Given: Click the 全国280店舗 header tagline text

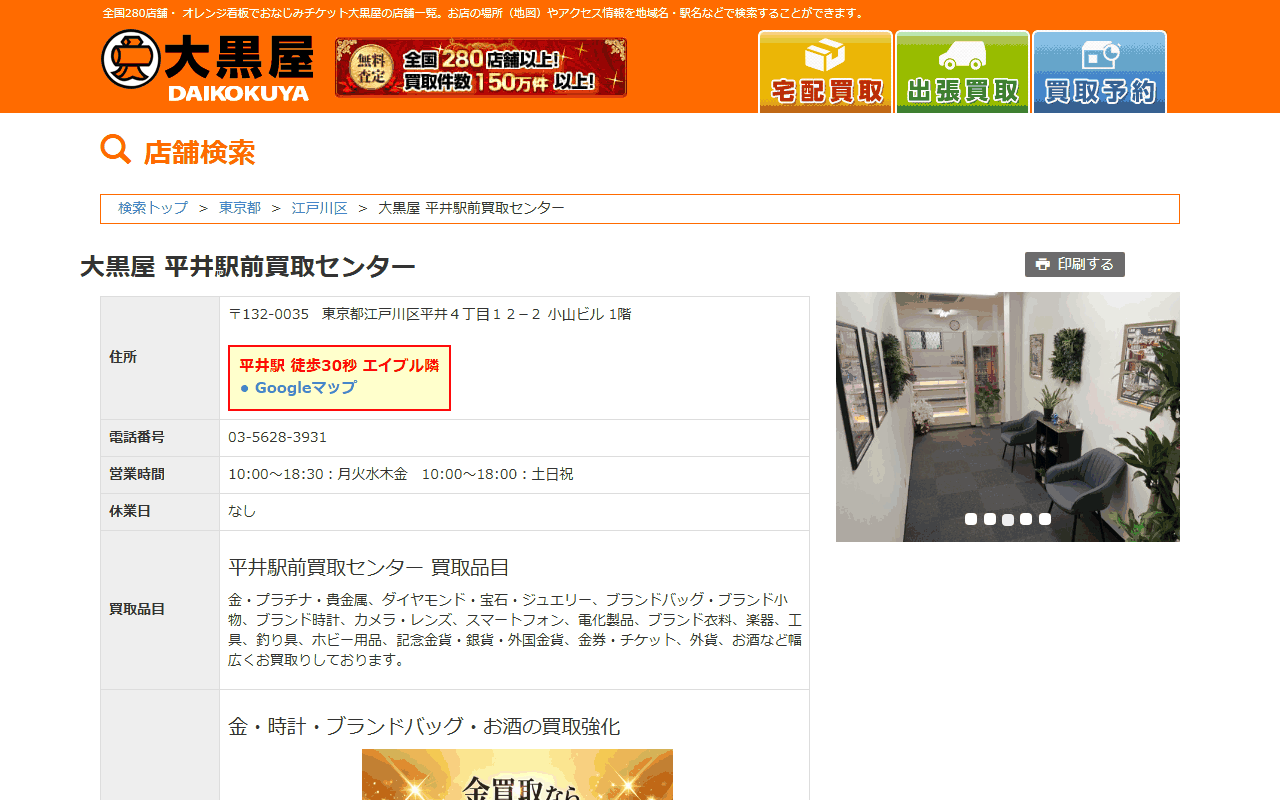Looking at the screenshot, I should point(485,13).
